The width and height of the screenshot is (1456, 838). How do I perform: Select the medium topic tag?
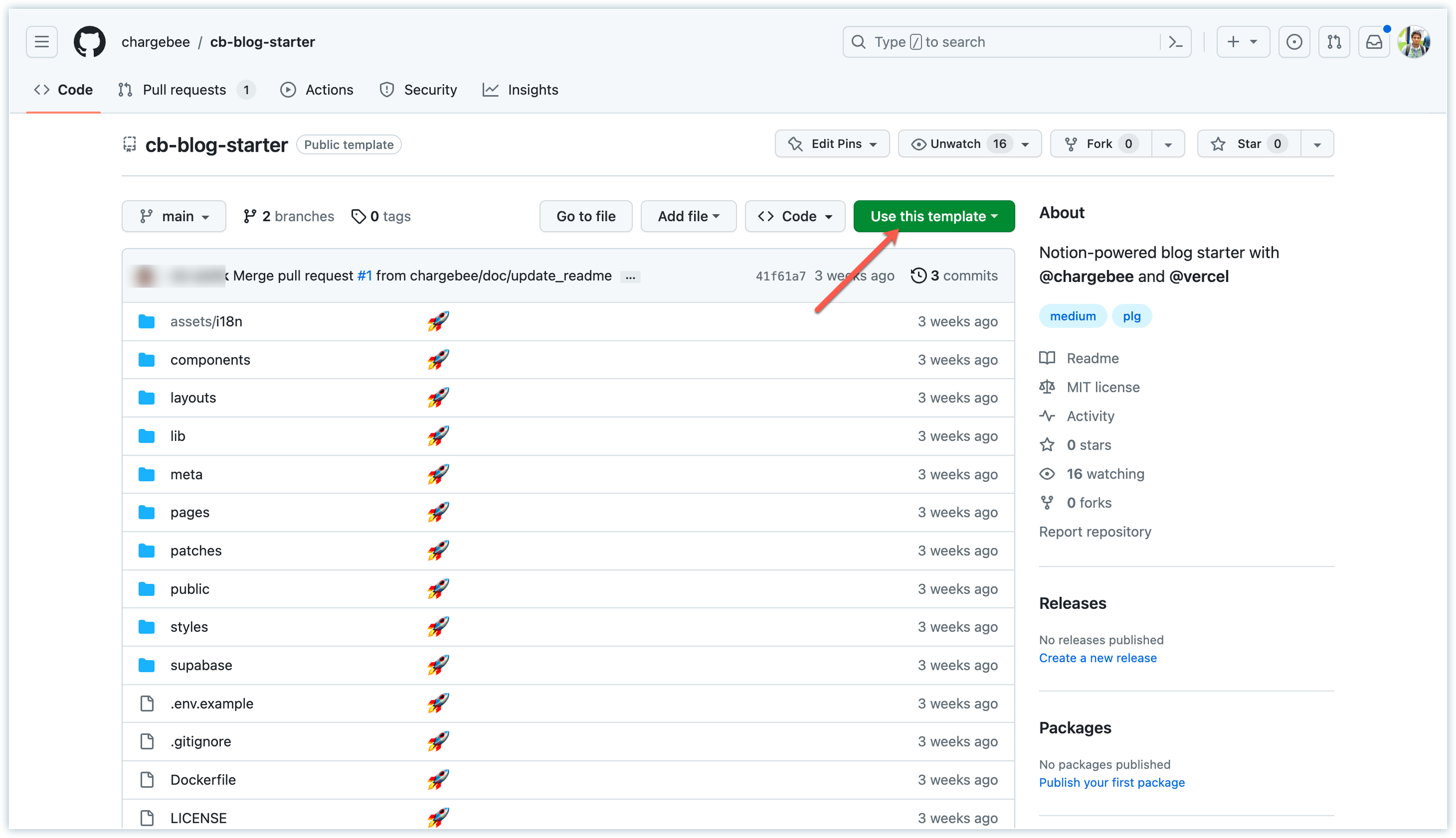click(x=1072, y=316)
